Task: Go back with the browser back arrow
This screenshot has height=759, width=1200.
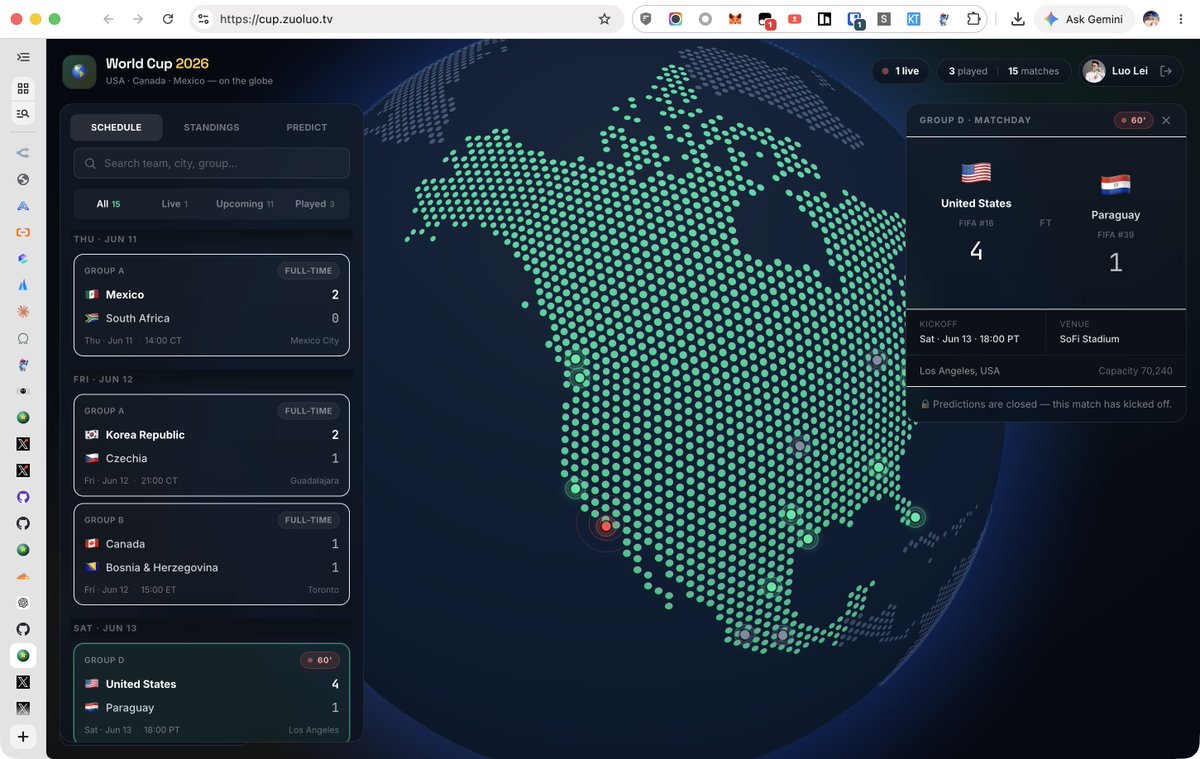Action: (x=108, y=19)
